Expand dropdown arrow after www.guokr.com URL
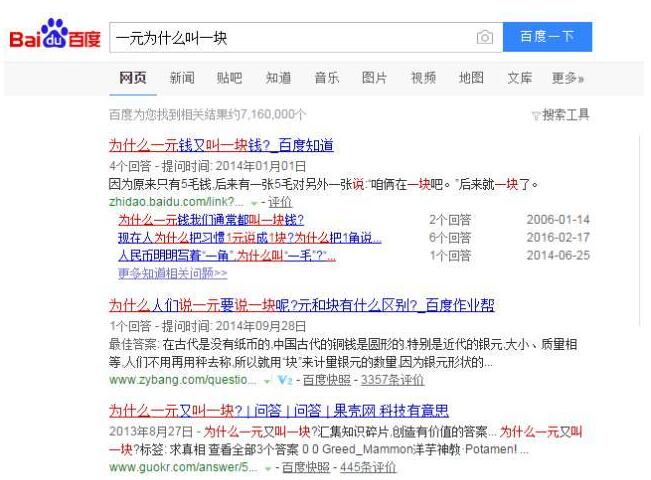651x480 pixels. 268,468
